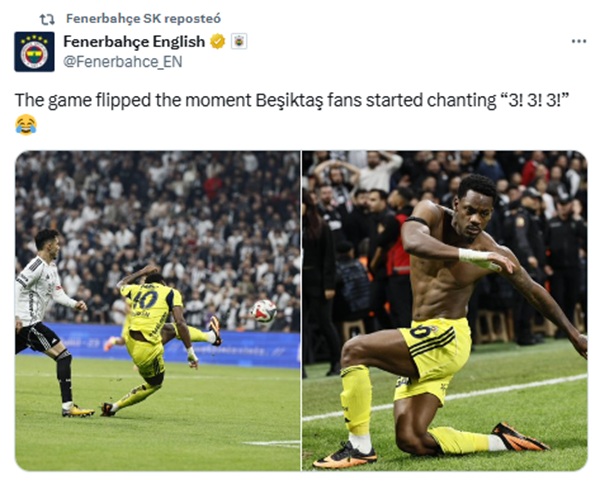
Task: Open the Fenerbahçe club logo avatar
Action: 34,52
